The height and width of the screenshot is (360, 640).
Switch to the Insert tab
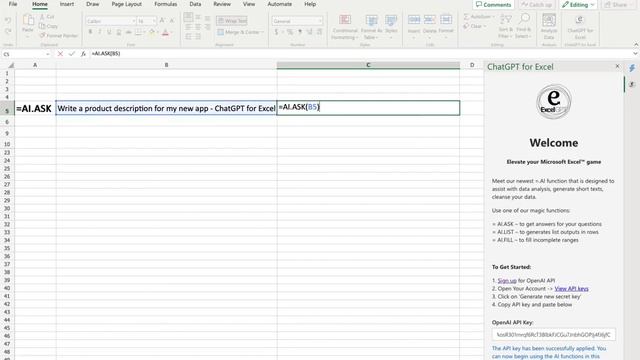point(67,4)
